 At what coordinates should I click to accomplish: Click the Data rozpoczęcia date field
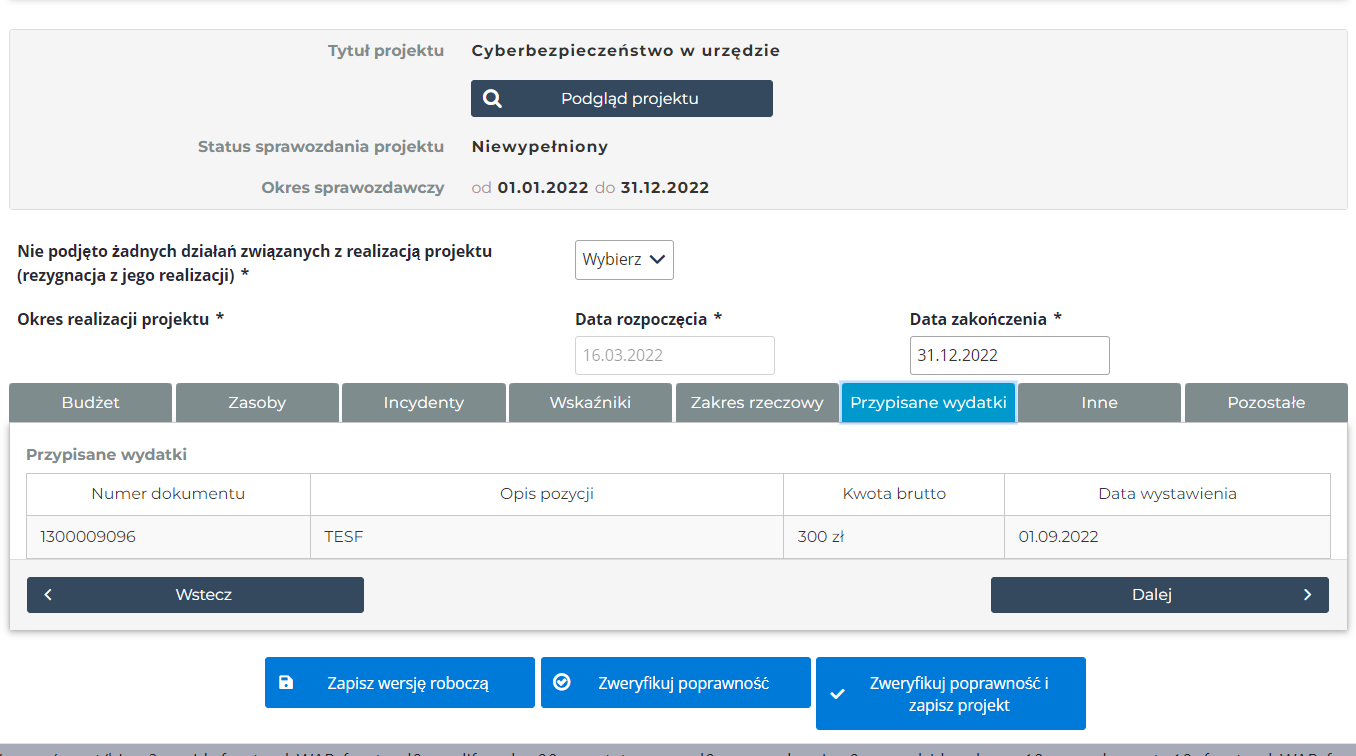click(x=674, y=355)
